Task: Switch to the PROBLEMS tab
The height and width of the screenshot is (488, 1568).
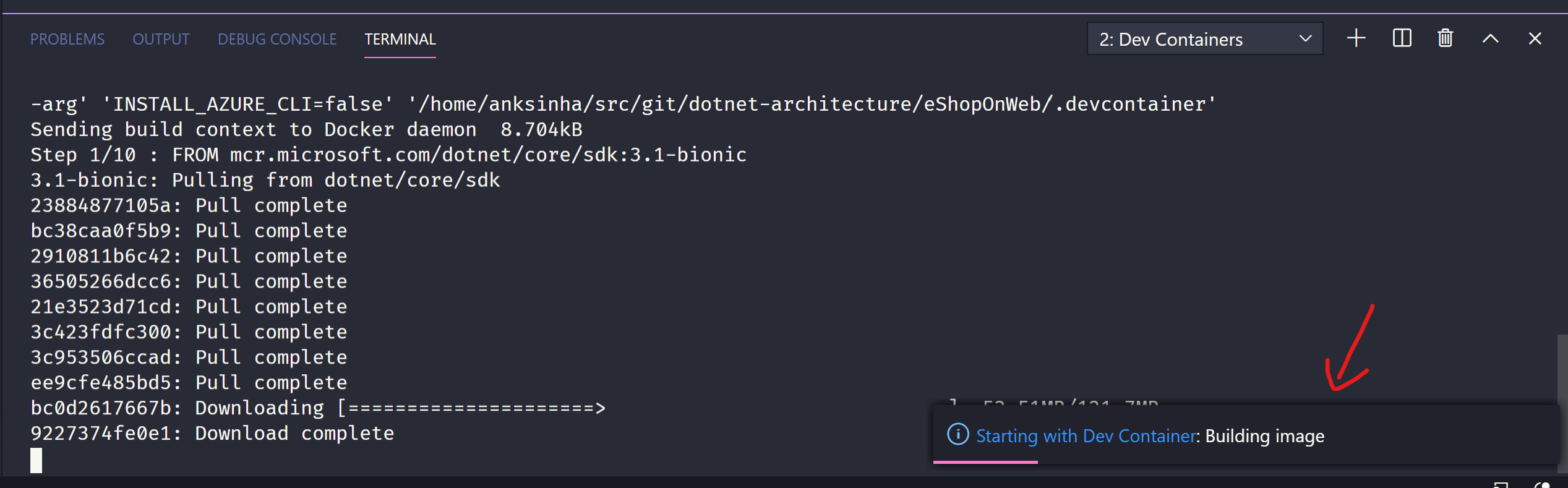Action: 67,38
